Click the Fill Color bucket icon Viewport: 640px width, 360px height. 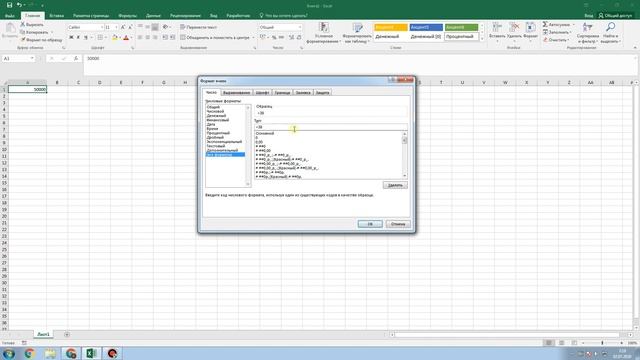coord(115,37)
